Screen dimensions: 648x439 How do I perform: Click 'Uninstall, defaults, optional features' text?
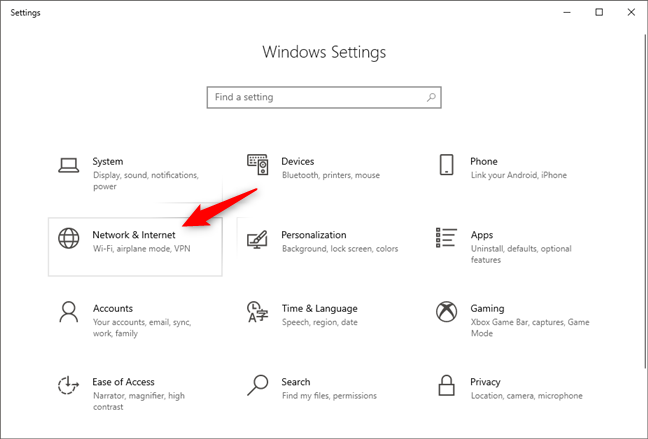(521, 254)
